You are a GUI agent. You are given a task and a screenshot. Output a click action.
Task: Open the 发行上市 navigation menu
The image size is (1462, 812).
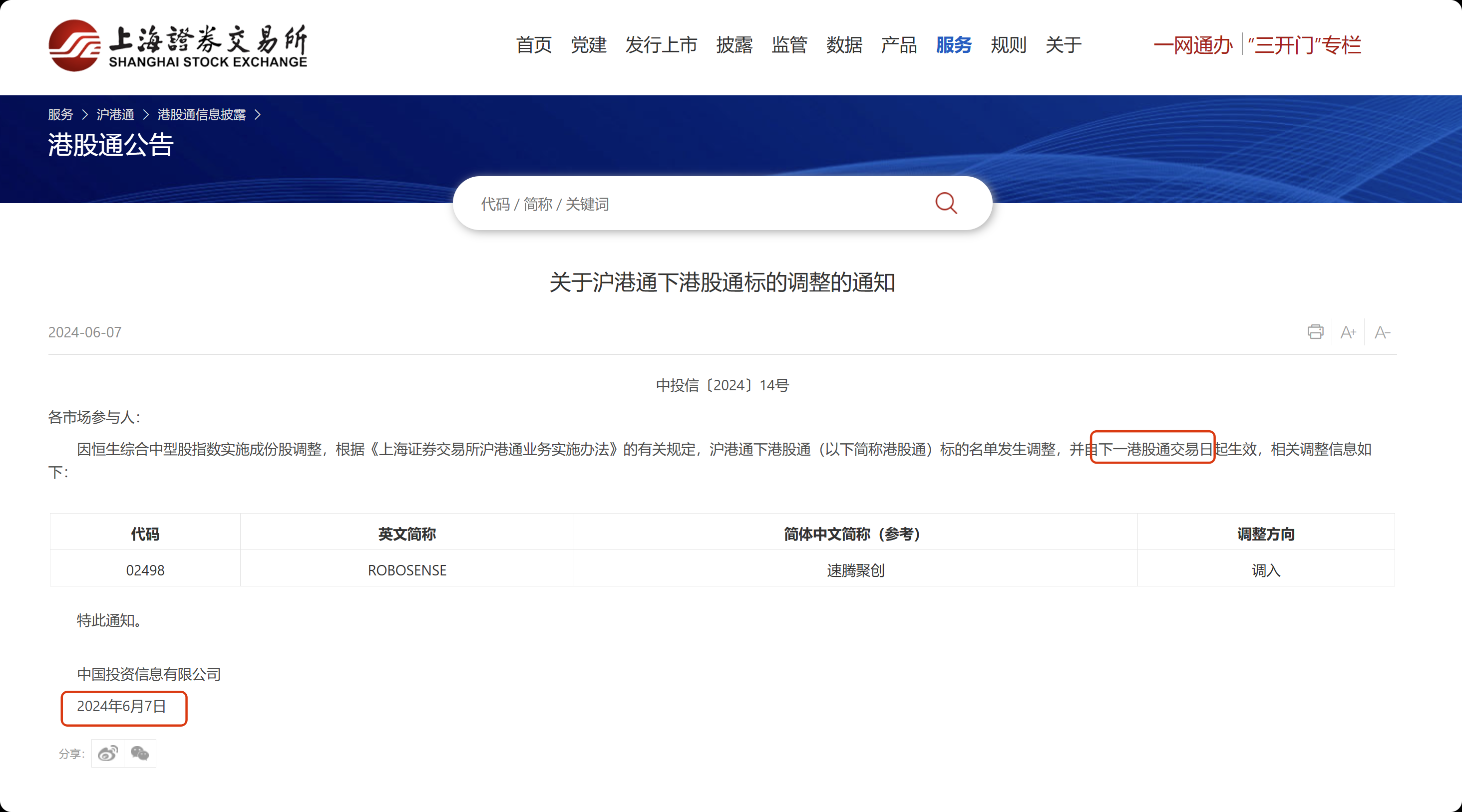[661, 45]
